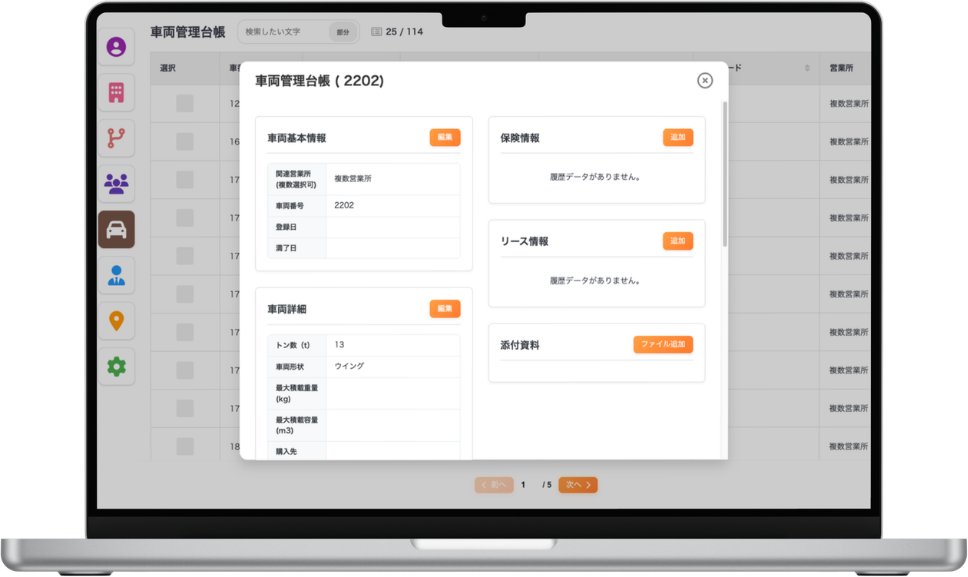
Task: Go to next page with 次へ button
Action: click(578, 485)
